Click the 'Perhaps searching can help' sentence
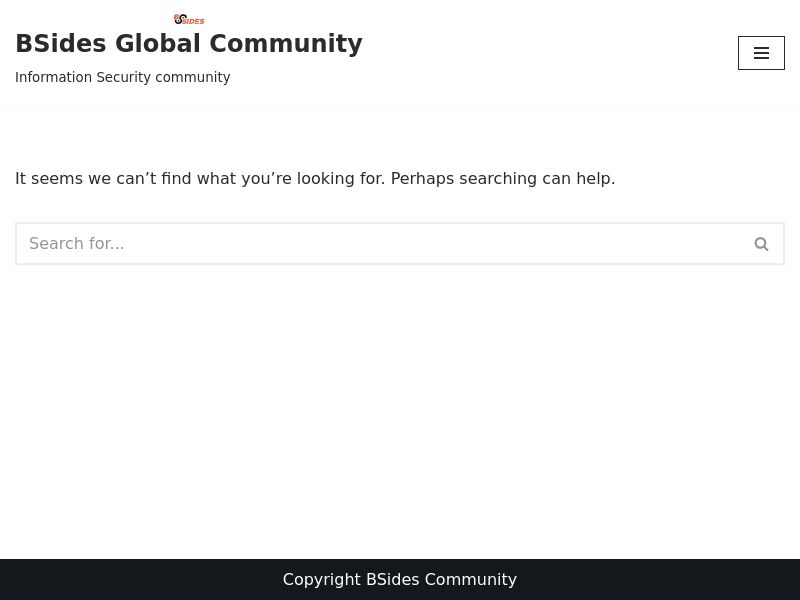800x600 pixels. point(502,179)
